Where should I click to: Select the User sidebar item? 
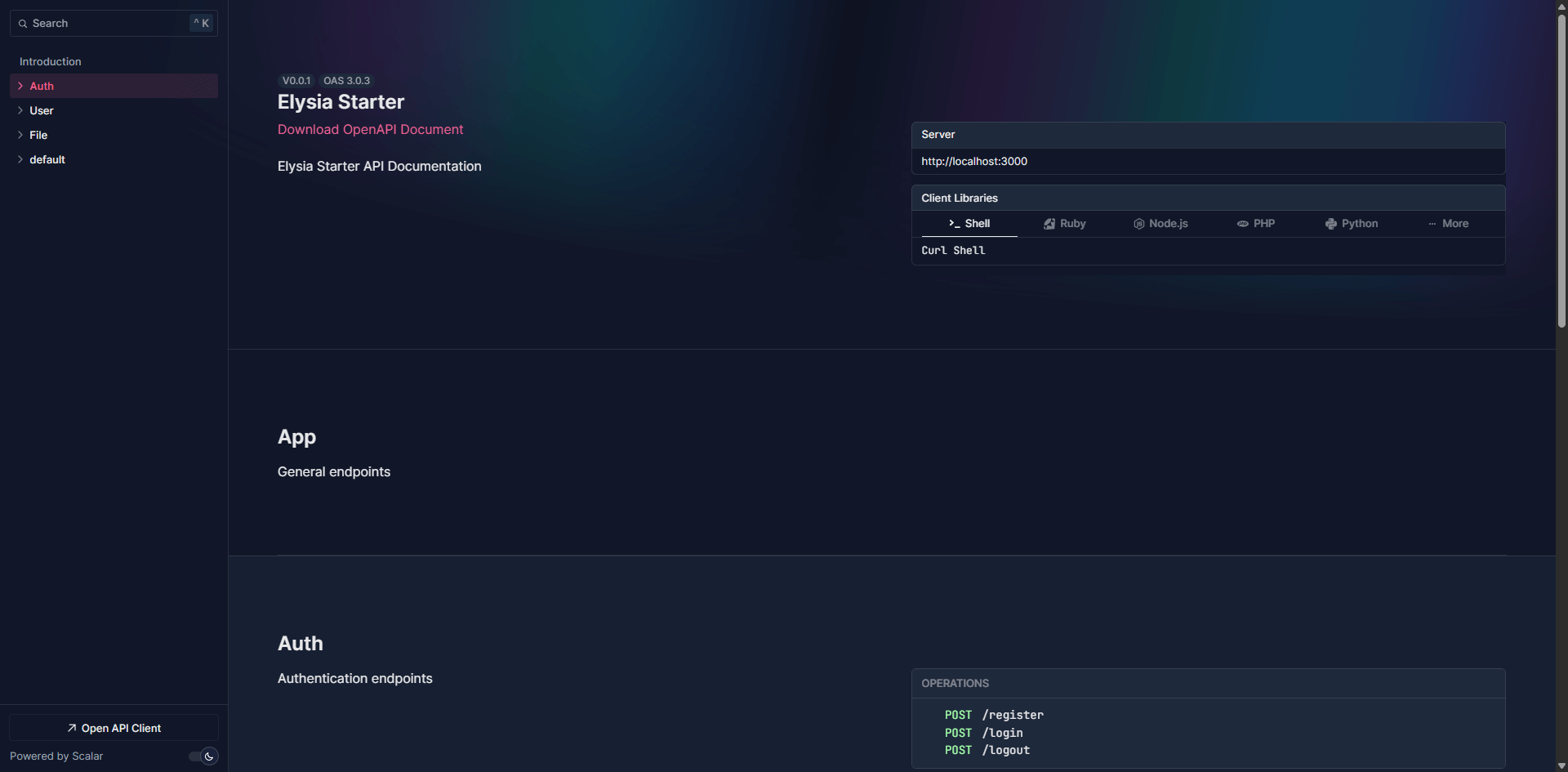[x=114, y=110]
